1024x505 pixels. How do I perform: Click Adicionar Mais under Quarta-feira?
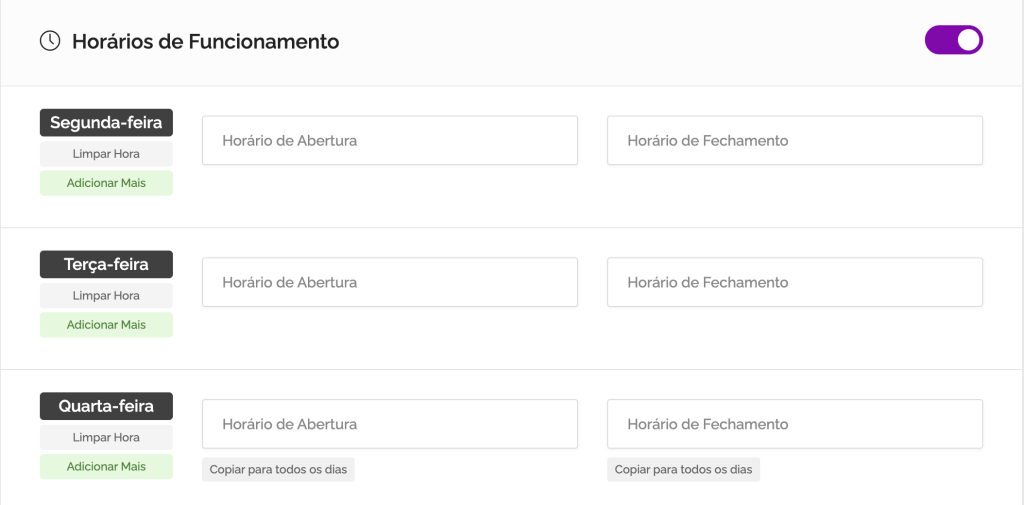pos(106,467)
